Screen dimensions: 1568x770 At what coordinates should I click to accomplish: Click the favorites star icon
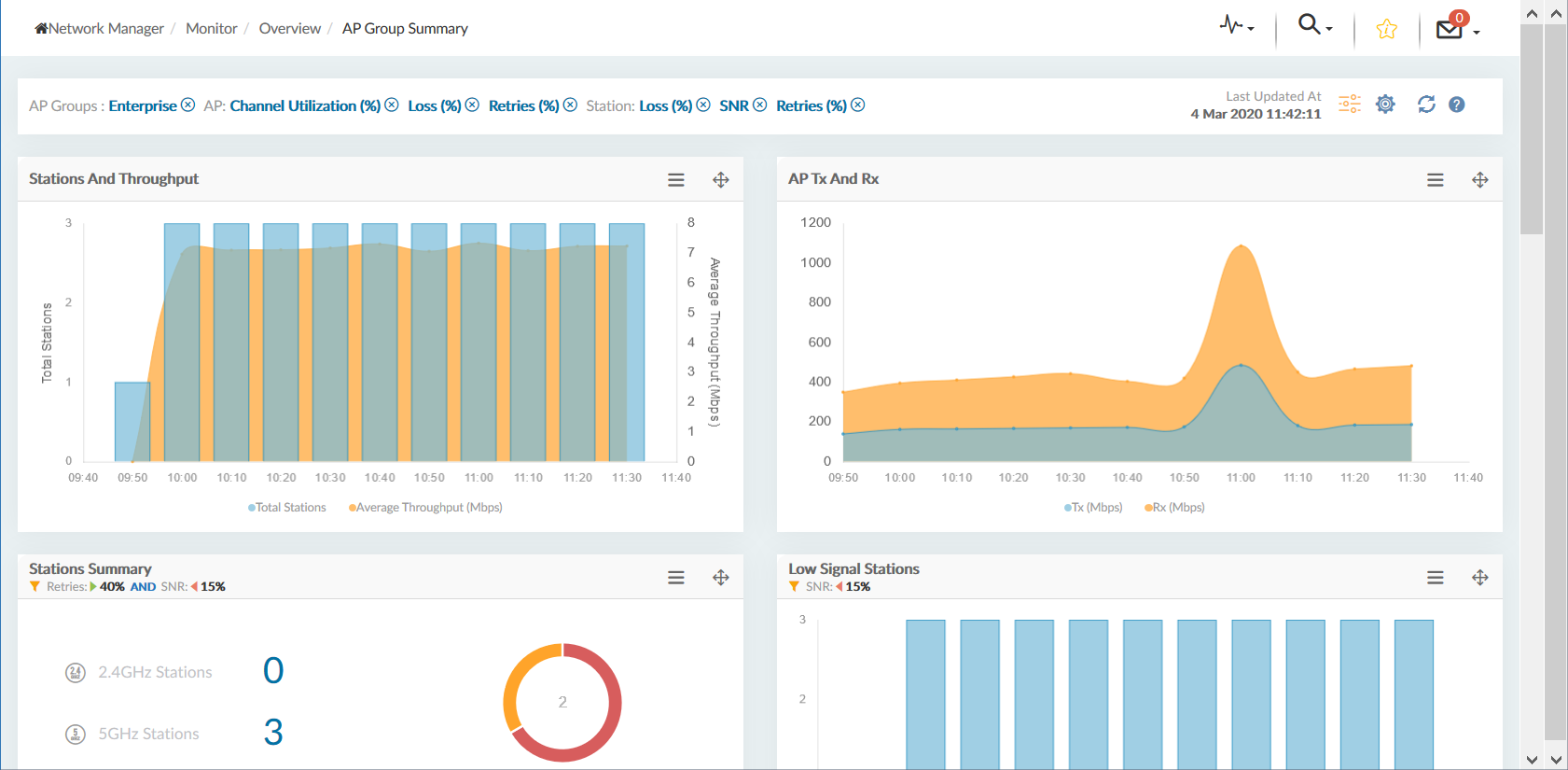[x=1386, y=29]
